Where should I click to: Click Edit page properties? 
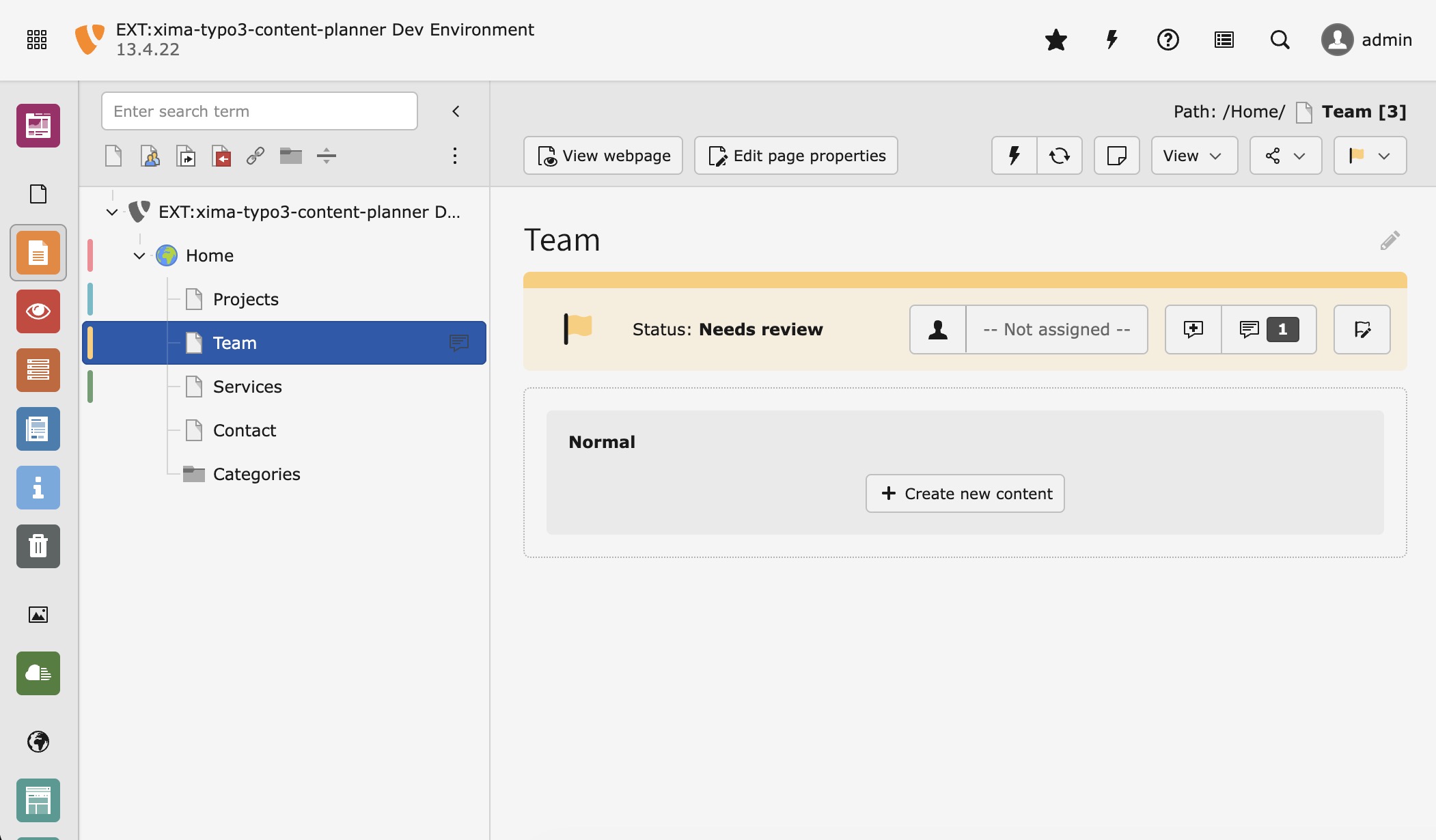[795, 155]
